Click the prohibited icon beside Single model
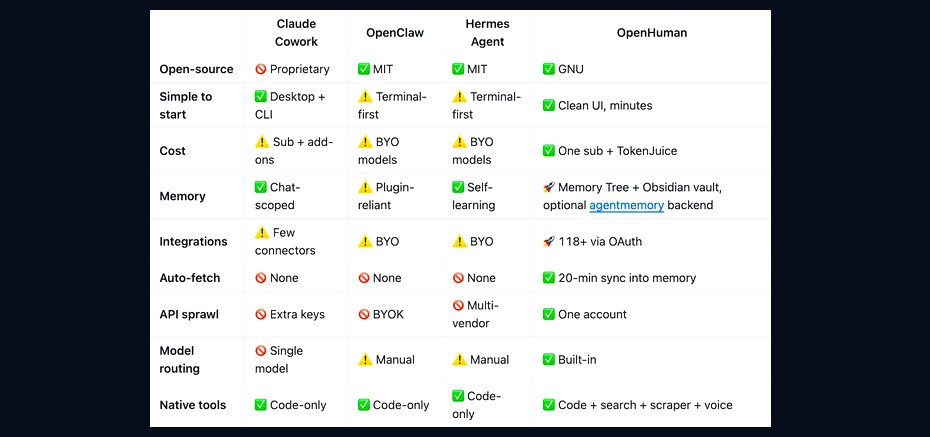 (x=260, y=351)
